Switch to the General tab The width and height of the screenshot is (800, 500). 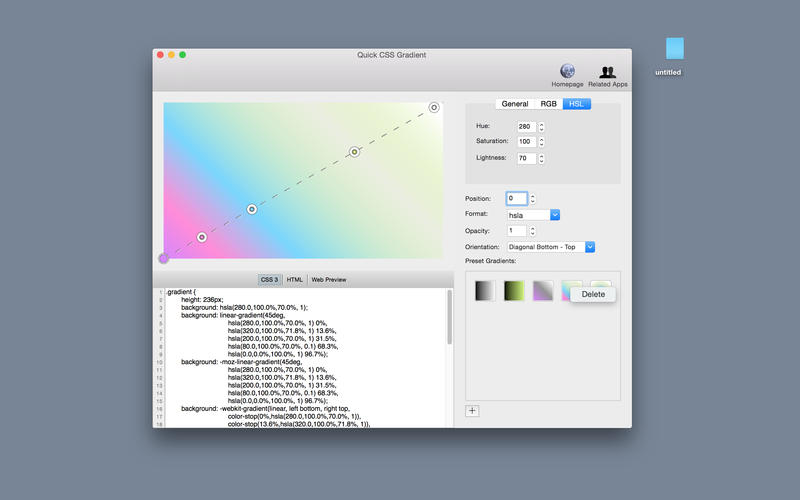pyautogui.click(x=514, y=104)
